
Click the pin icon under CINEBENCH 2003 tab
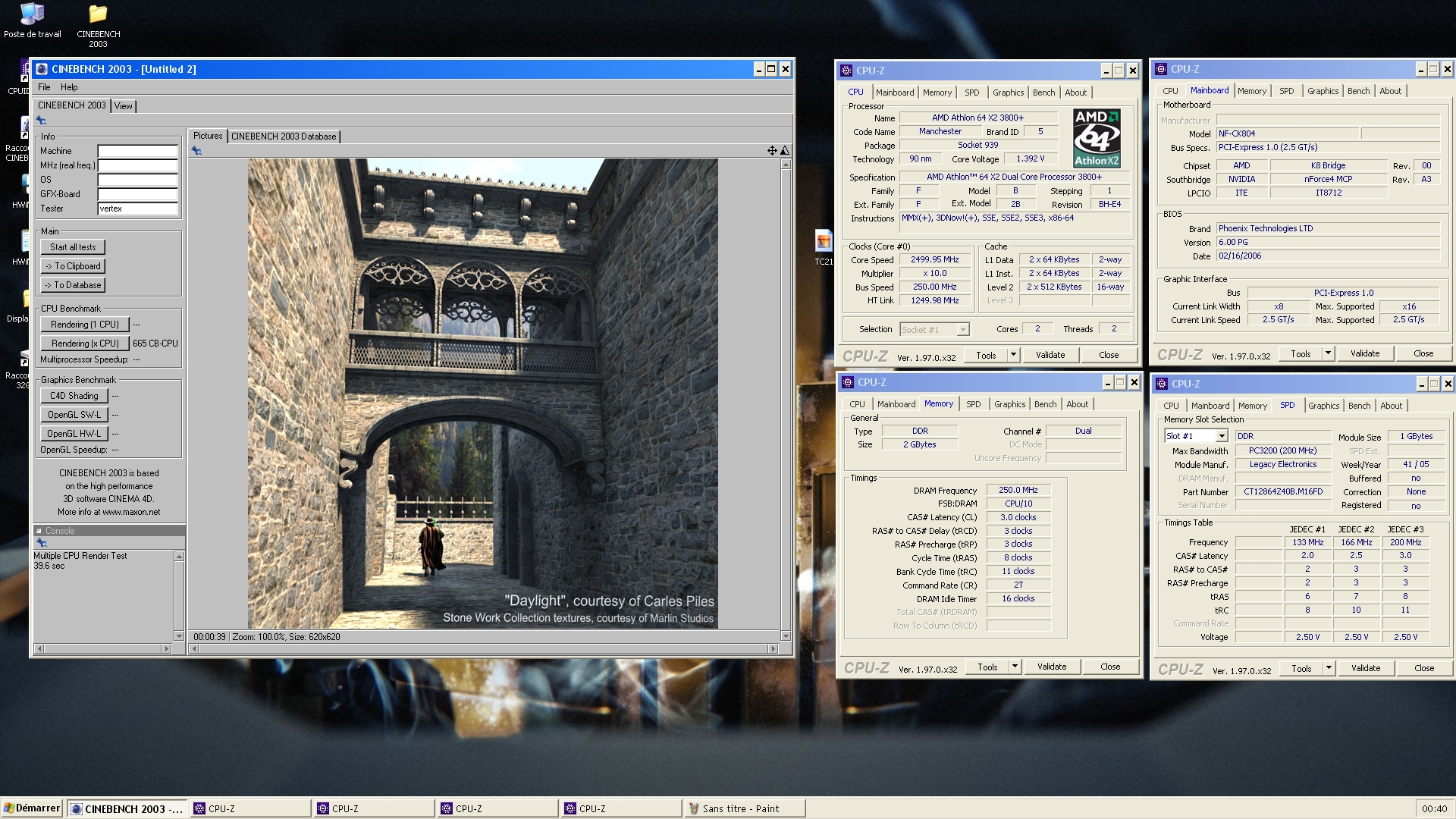pyautogui.click(x=41, y=121)
